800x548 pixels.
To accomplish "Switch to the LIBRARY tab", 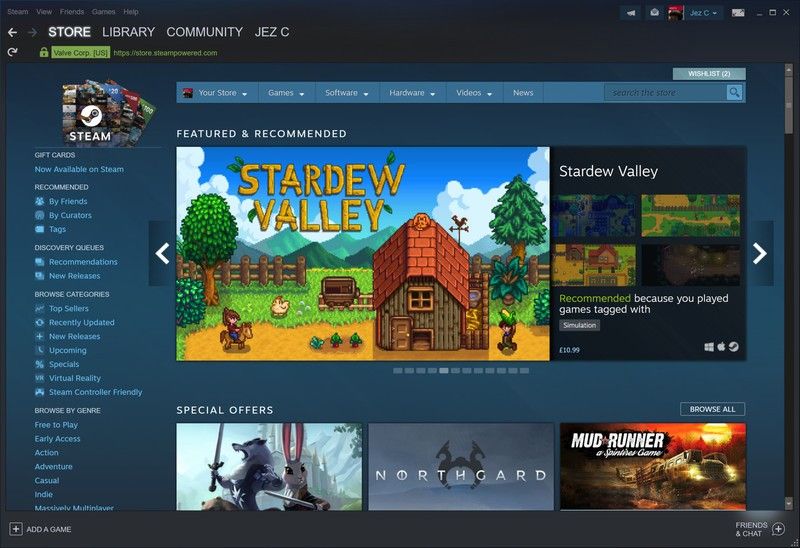I will pos(129,32).
